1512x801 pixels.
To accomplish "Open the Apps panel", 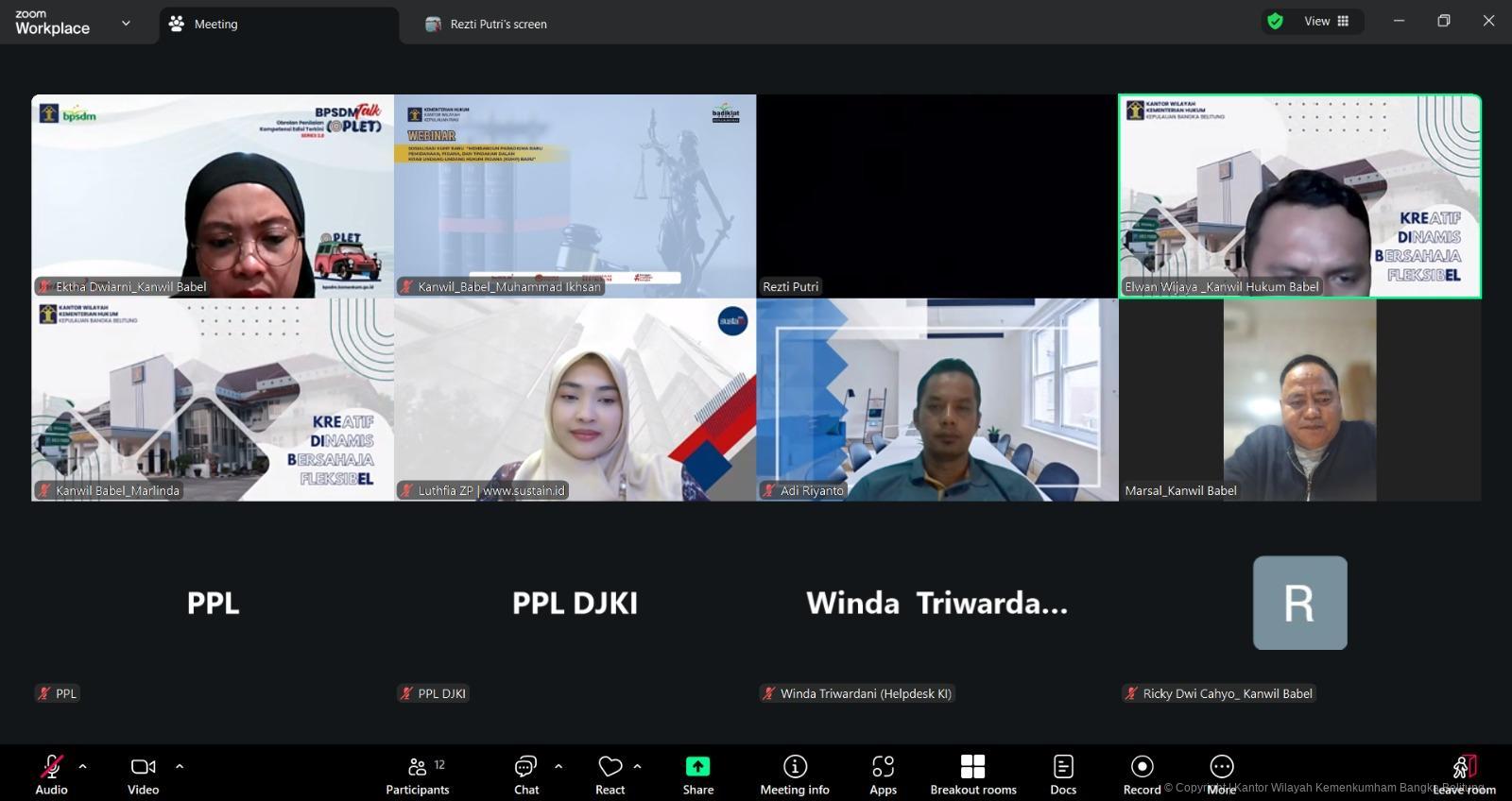I will click(x=883, y=775).
